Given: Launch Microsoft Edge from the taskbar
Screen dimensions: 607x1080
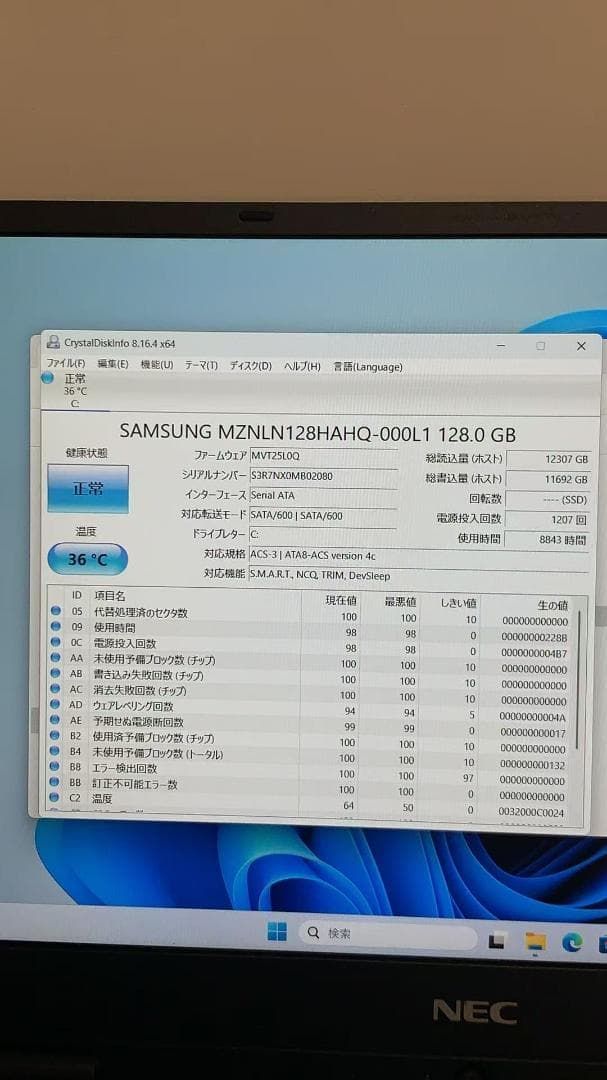Looking at the screenshot, I should pyautogui.click(x=571, y=942).
